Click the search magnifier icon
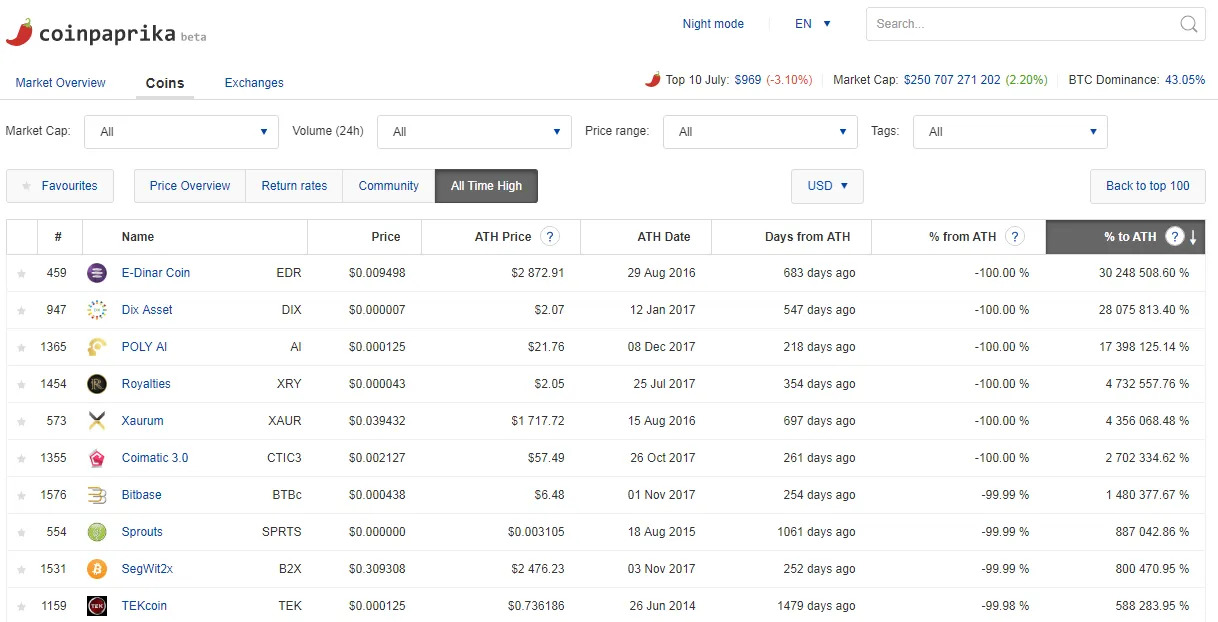 (1188, 24)
